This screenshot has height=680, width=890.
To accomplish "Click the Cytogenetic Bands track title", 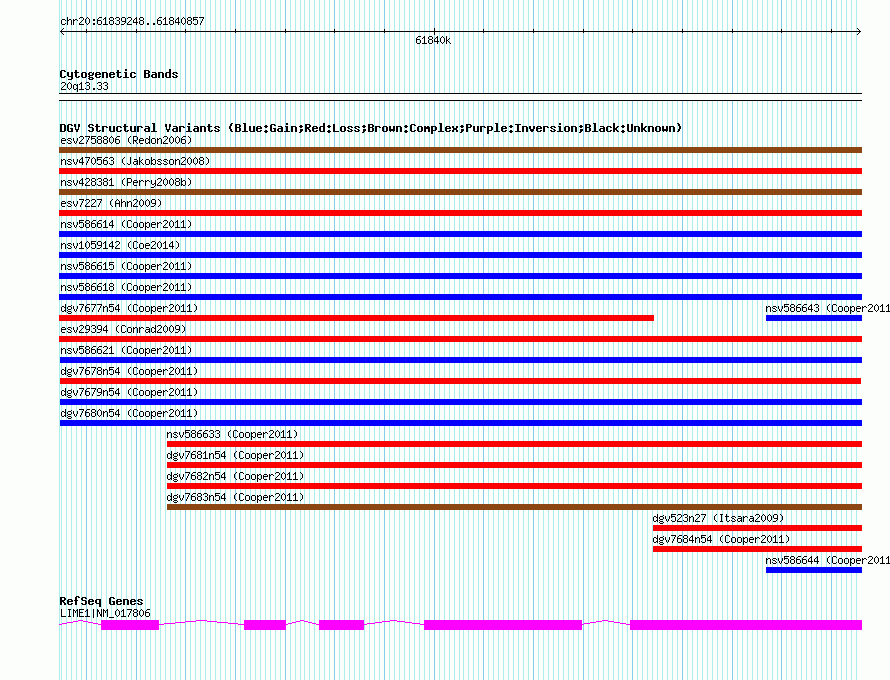I will click(119, 74).
